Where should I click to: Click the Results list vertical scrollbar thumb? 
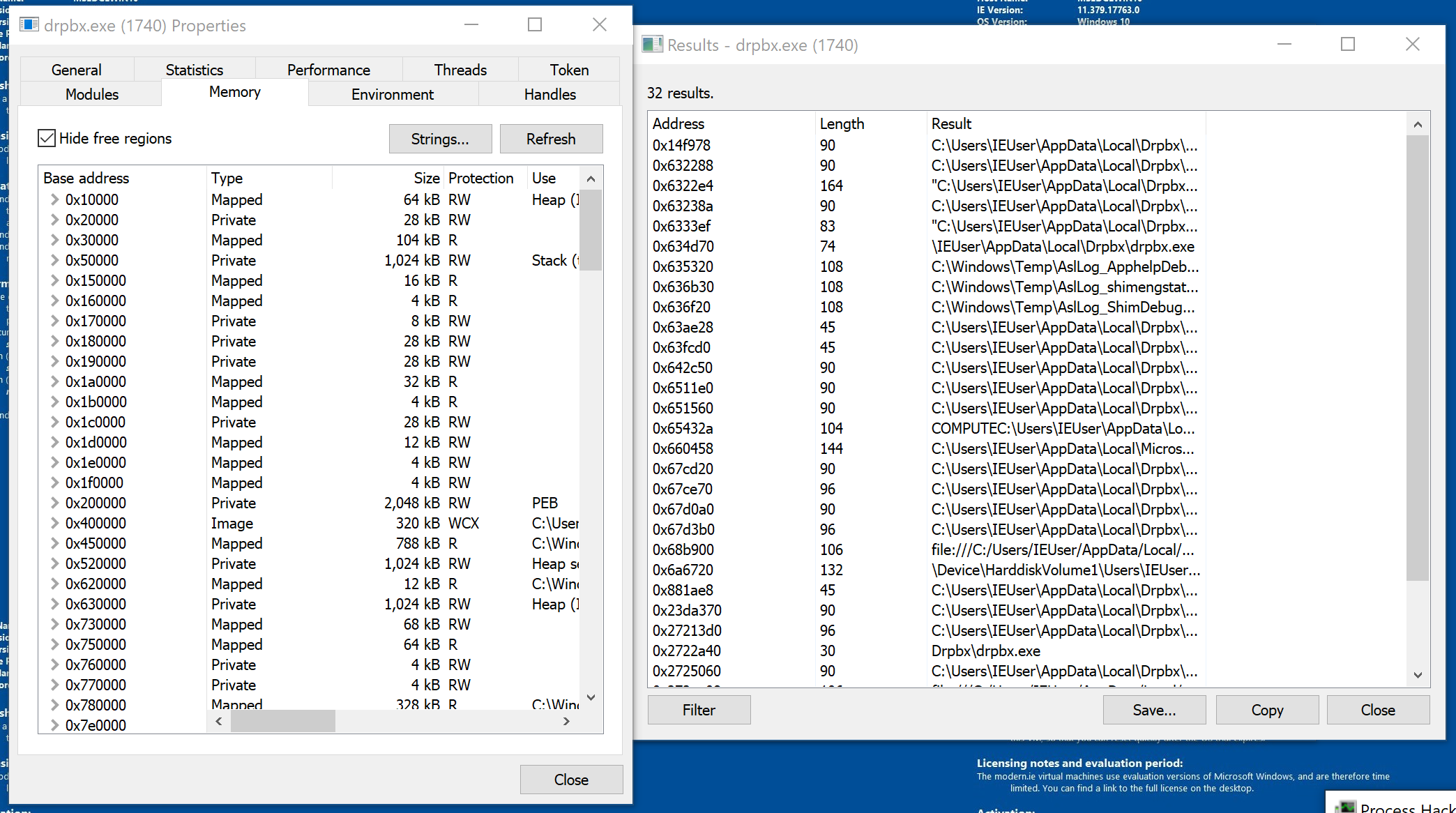coord(1418,358)
